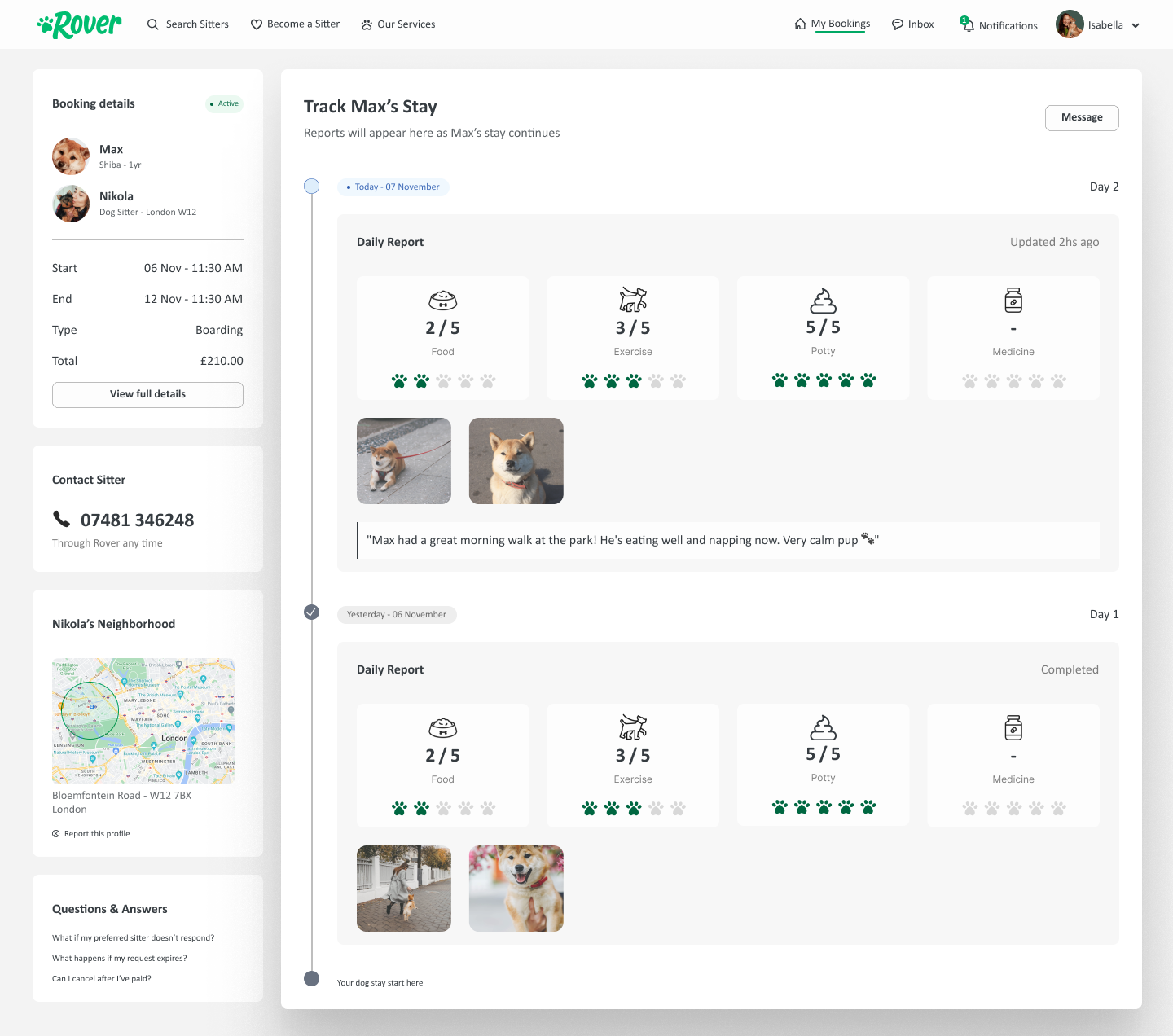Viewport: 1173px width, 1036px height.
Task: Click the Updated 2hs ago text
Action: pos(1054,242)
